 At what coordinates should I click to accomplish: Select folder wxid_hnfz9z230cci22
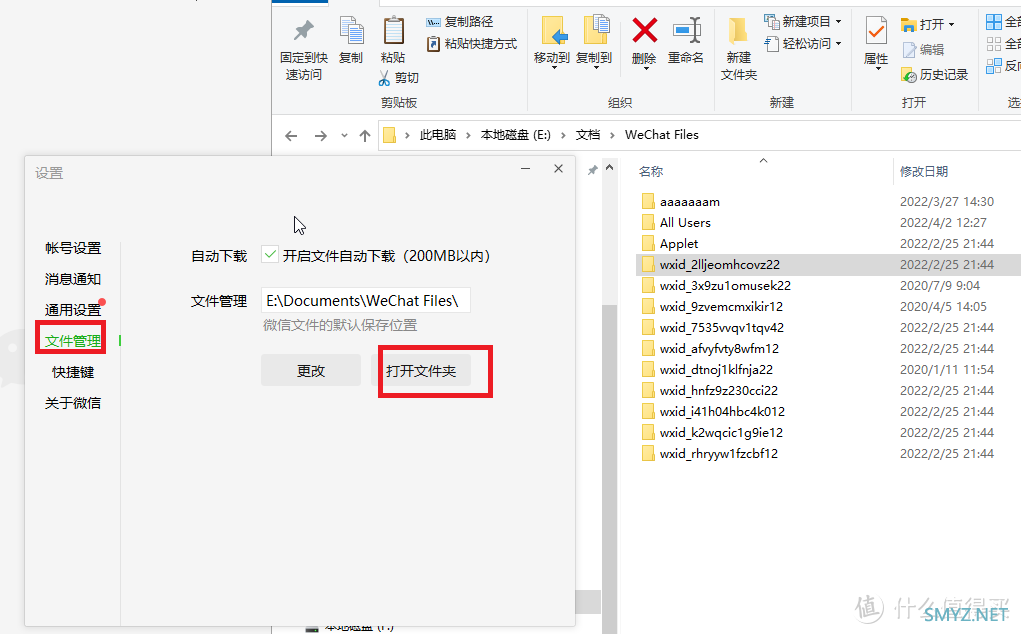[718, 391]
